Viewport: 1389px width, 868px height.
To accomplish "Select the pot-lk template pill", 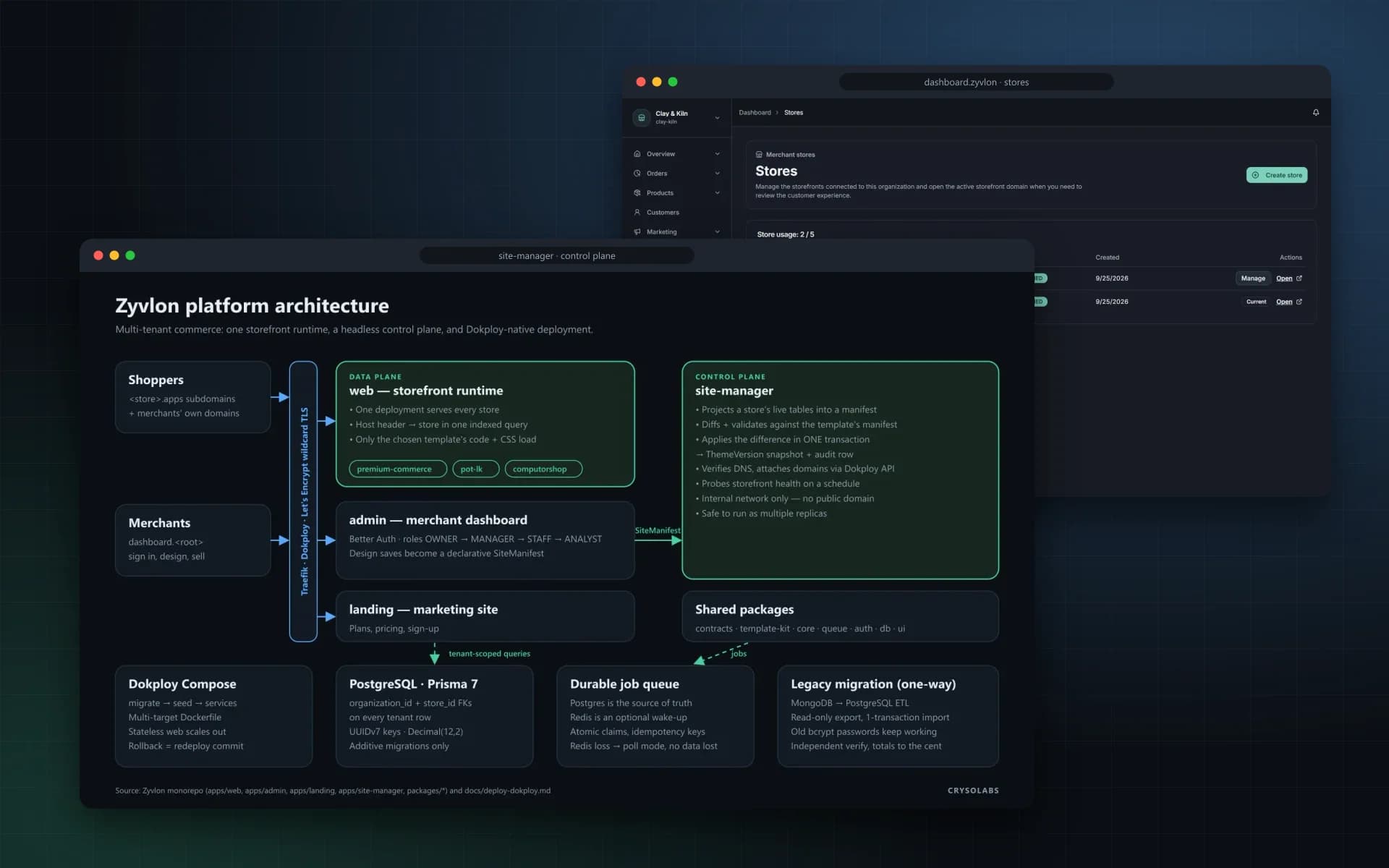I will tap(476, 469).
